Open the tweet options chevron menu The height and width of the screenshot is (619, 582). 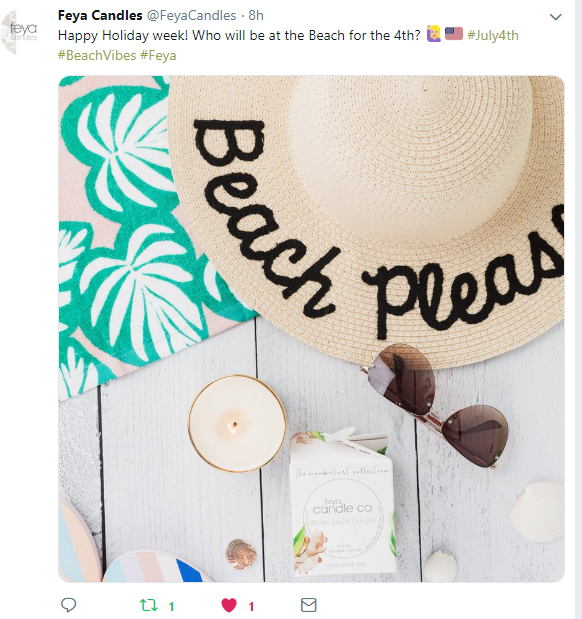tap(556, 17)
